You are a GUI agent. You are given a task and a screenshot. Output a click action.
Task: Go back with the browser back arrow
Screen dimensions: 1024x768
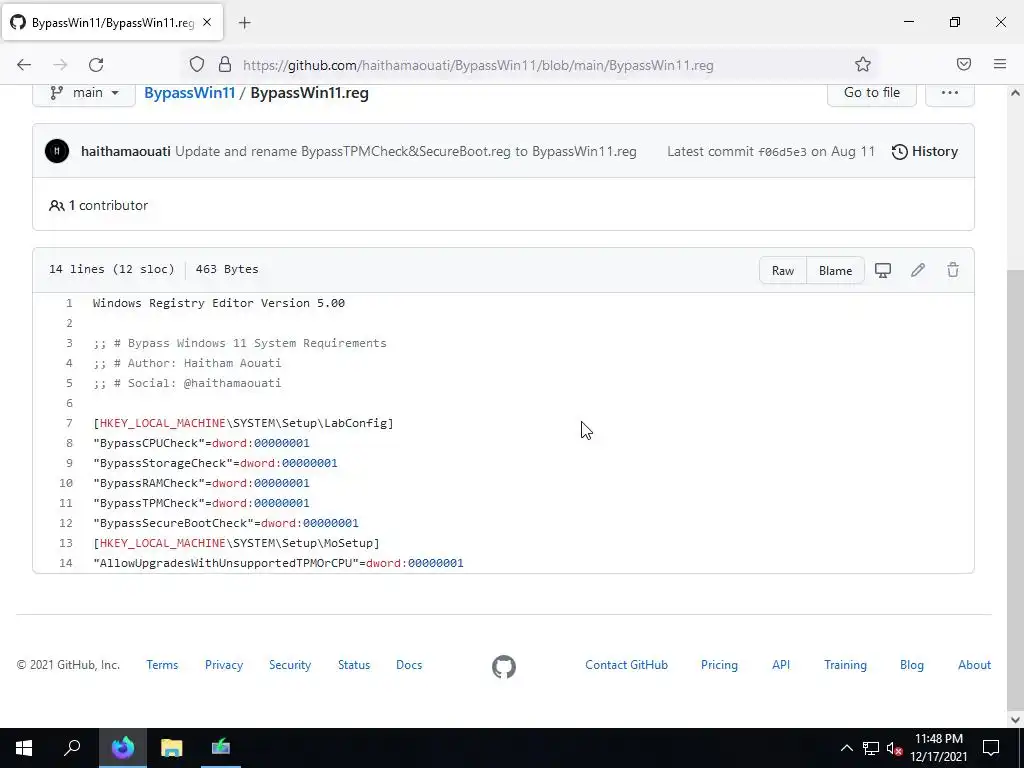24,65
